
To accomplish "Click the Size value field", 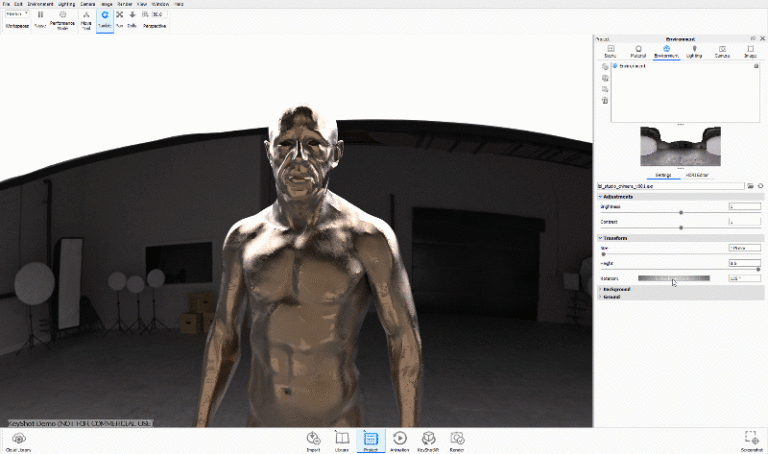I will [744, 248].
